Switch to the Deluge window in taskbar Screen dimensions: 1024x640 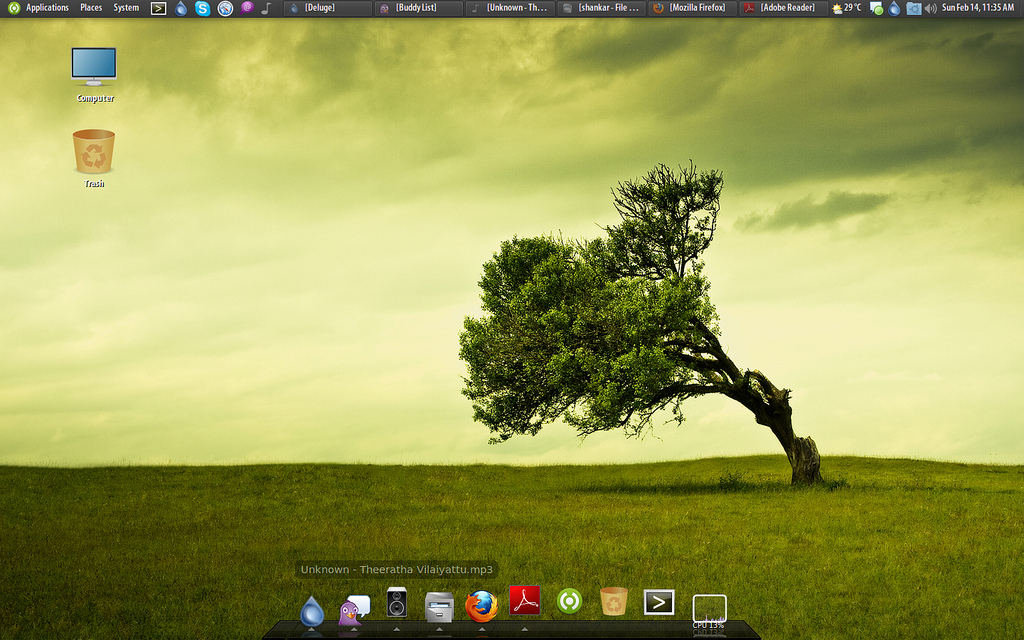click(328, 8)
